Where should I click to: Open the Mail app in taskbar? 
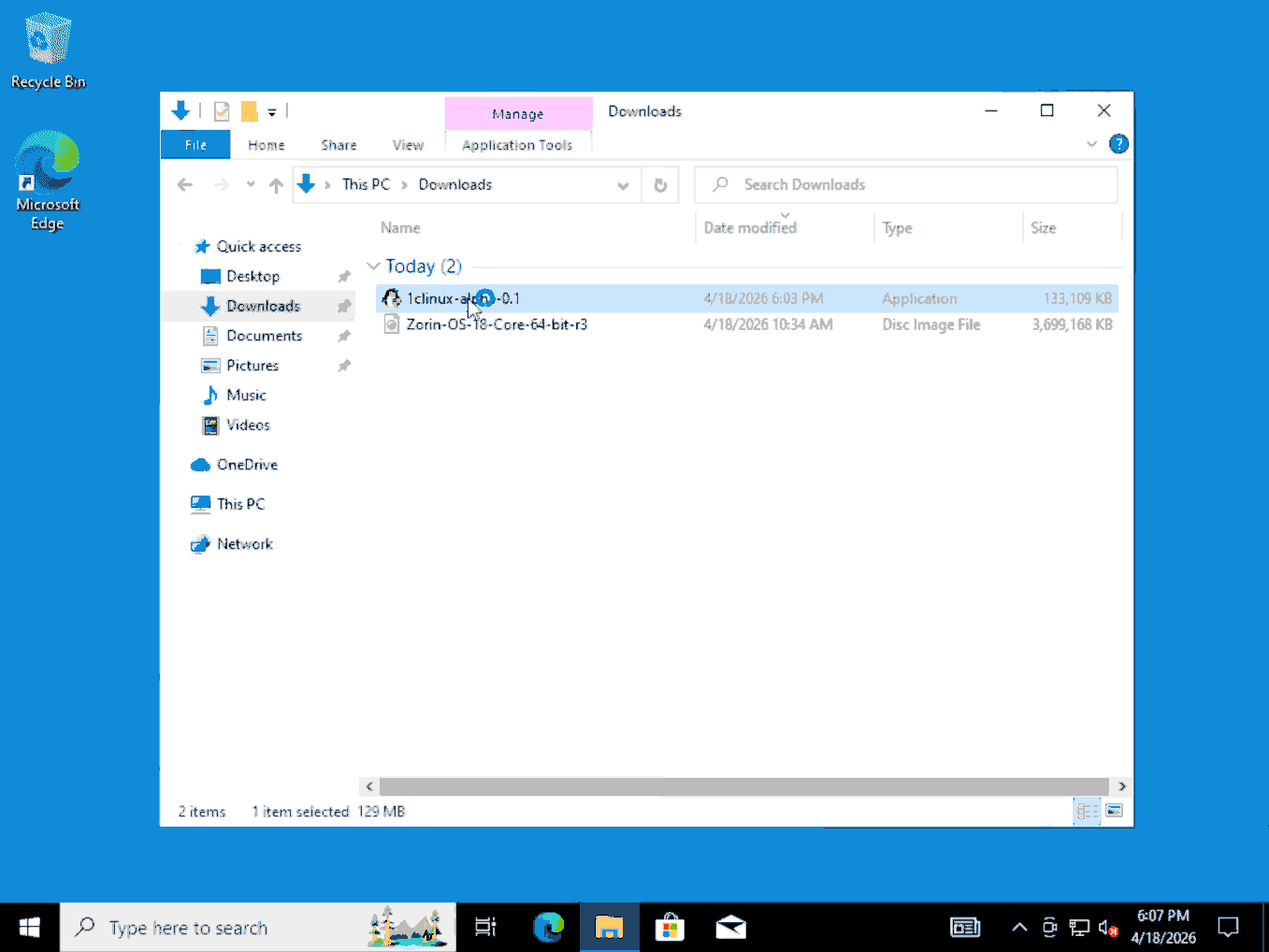click(x=730, y=928)
